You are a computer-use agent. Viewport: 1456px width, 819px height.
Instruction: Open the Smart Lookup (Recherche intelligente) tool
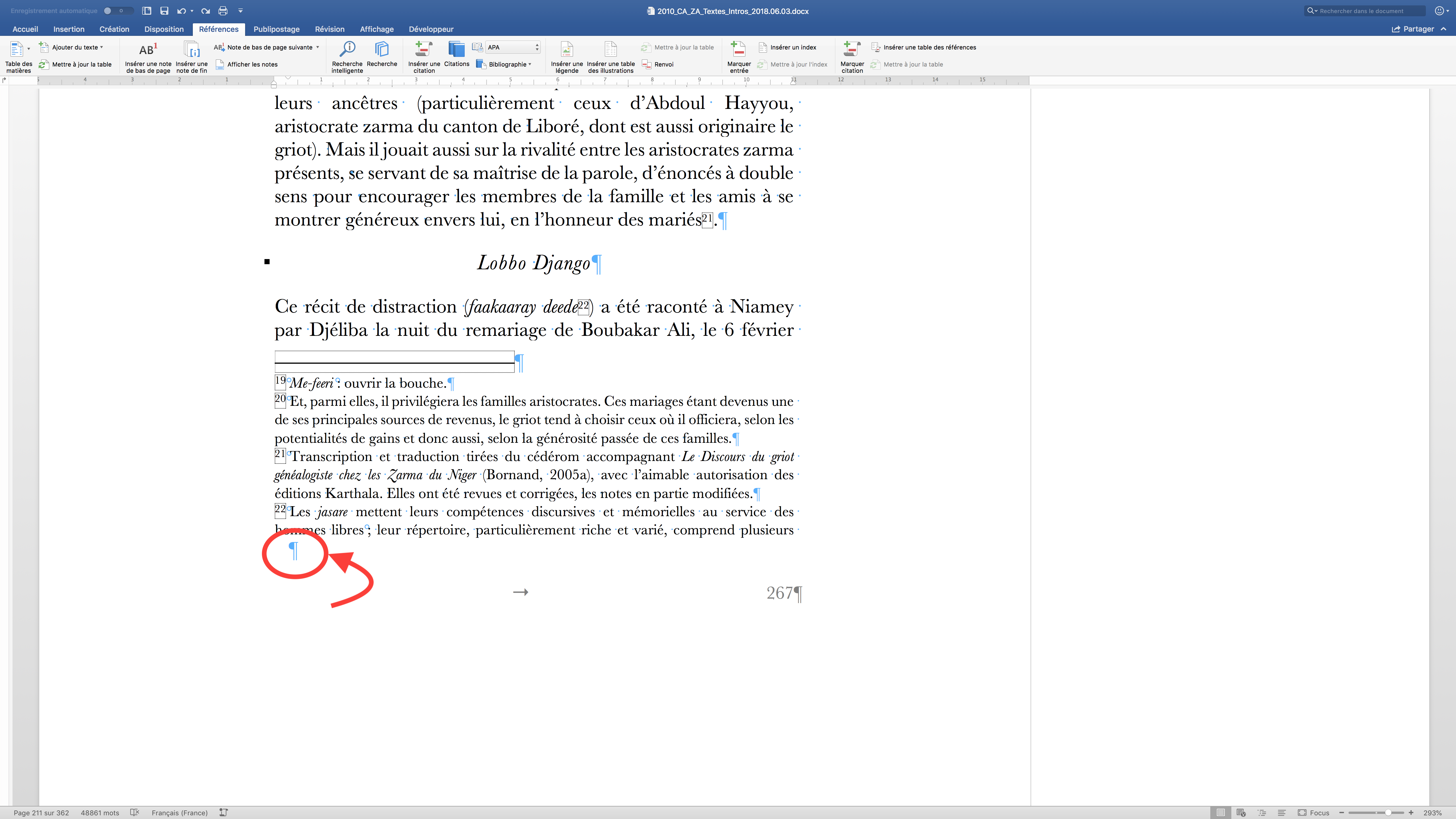(347, 50)
